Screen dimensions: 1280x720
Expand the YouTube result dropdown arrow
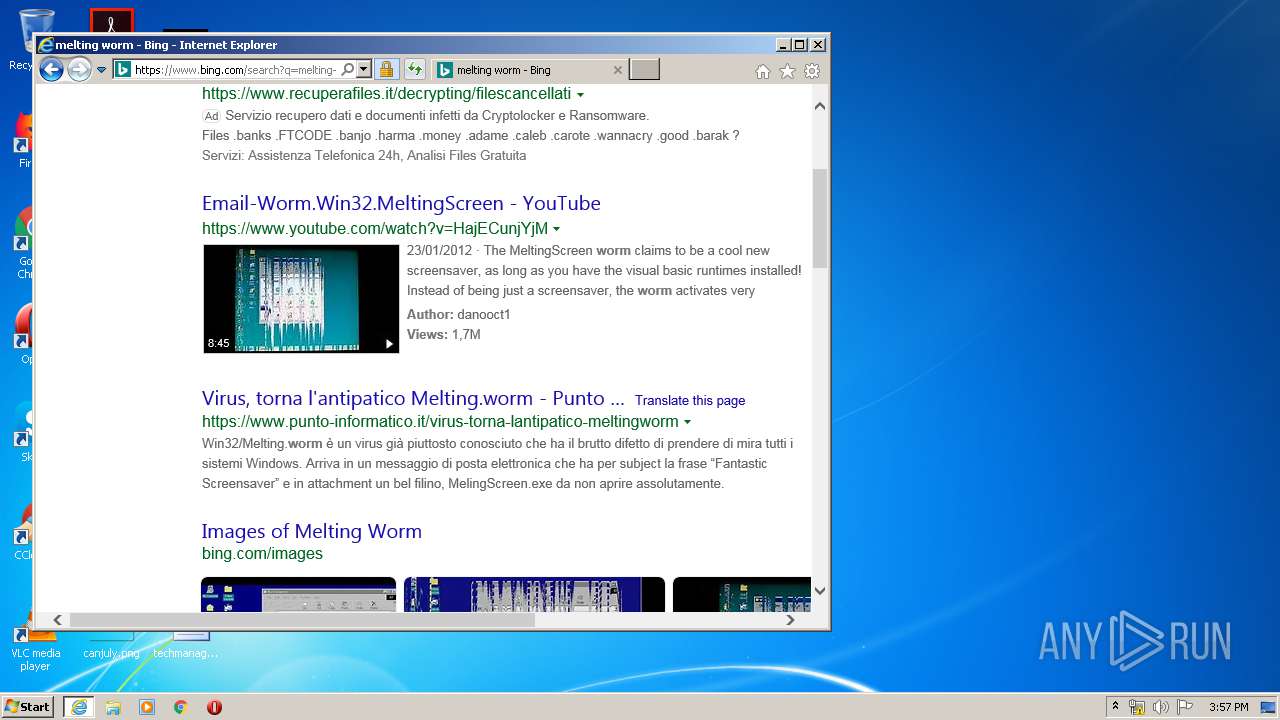(557, 229)
